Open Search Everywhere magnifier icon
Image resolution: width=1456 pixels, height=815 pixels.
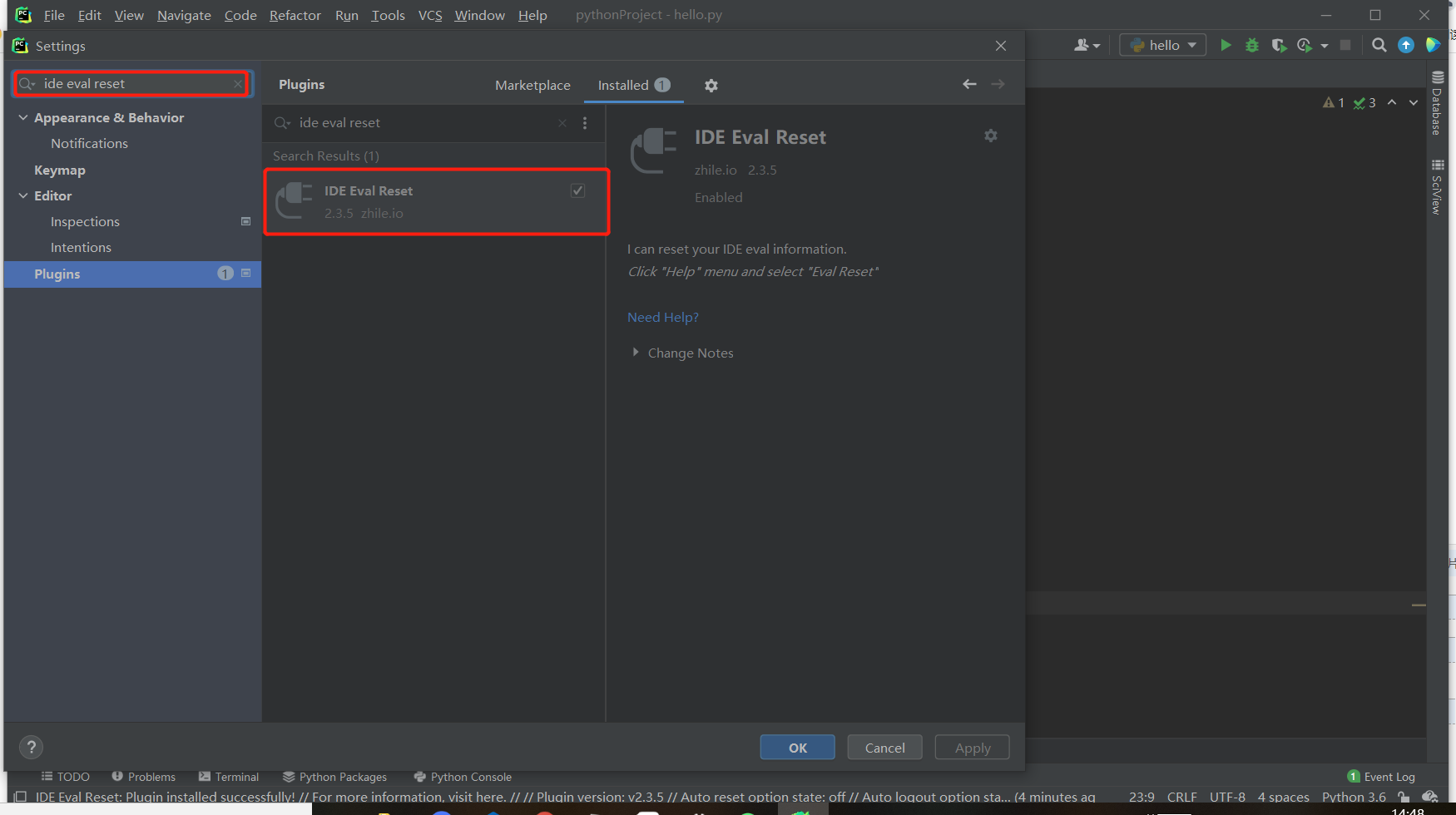click(x=1379, y=45)
